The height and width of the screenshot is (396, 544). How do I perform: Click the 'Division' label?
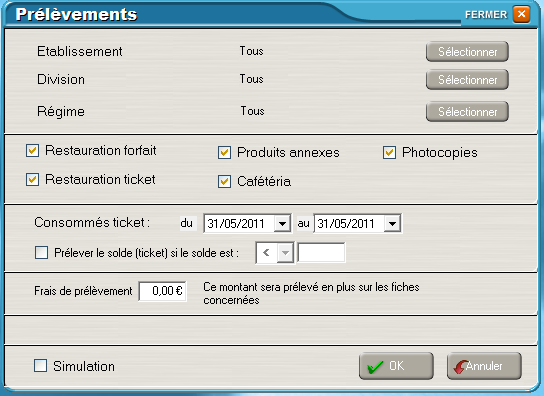(61, 79)
